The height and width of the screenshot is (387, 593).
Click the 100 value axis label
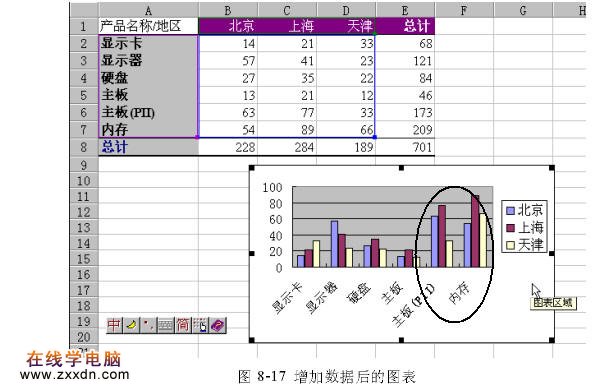tap(272, 187)
